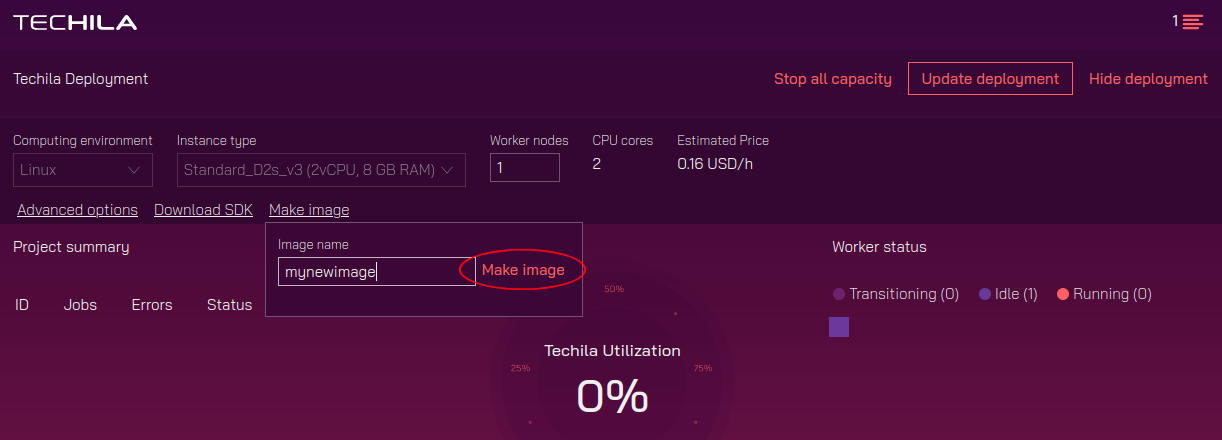Click the underlined Make image link
This screenshot has height=440, width=1222.
(x=309, y=210)
